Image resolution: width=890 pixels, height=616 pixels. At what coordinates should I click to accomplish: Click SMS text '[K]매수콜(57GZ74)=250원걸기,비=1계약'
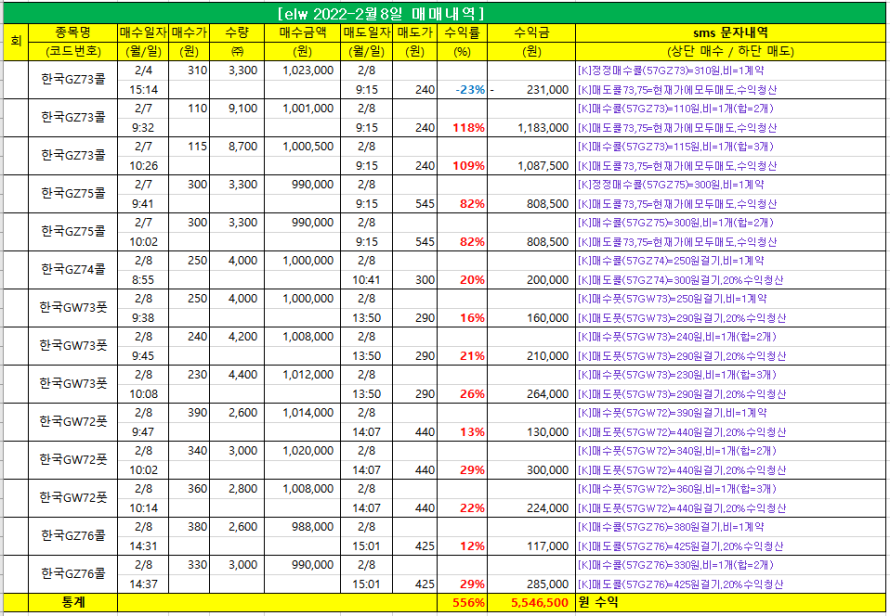(671, 261)
